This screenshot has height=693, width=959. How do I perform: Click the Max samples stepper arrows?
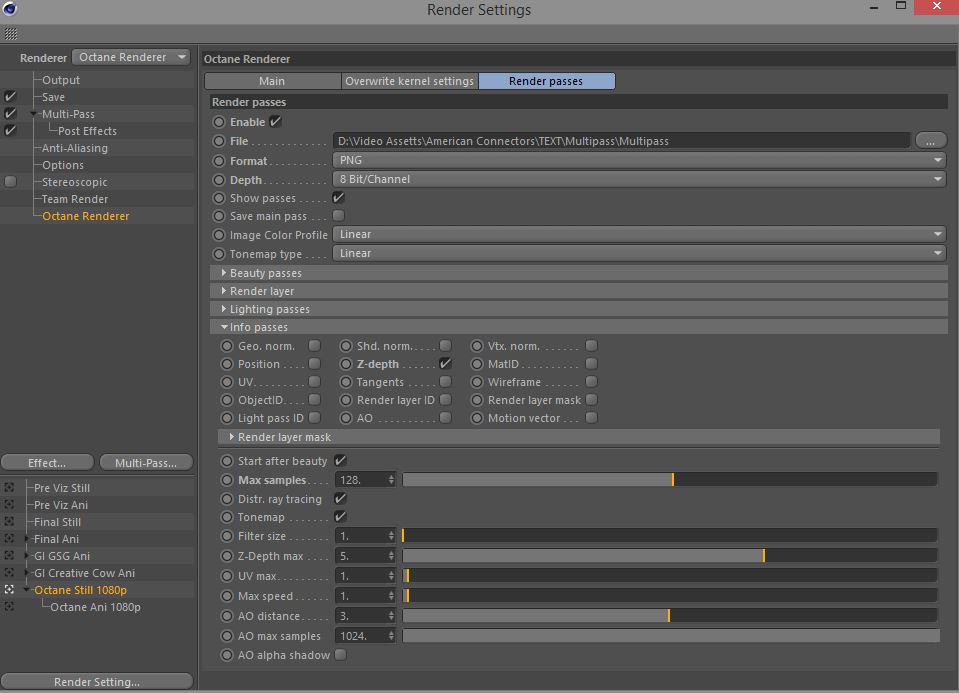tap(391, 480)
